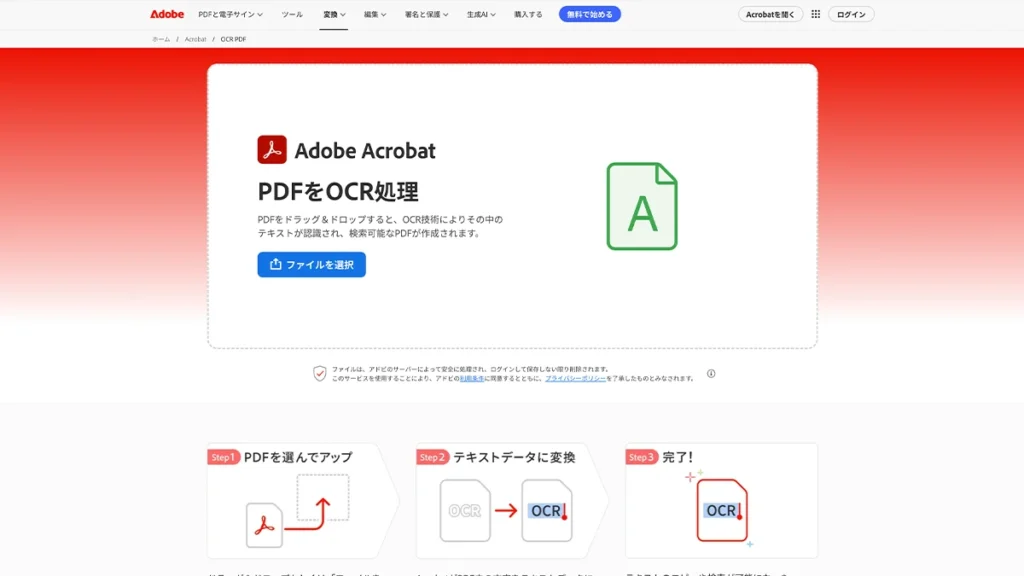Viewport: 1024px width, 576px height.
Task: Click the Step1 badge label
Action: pos(223,457)
